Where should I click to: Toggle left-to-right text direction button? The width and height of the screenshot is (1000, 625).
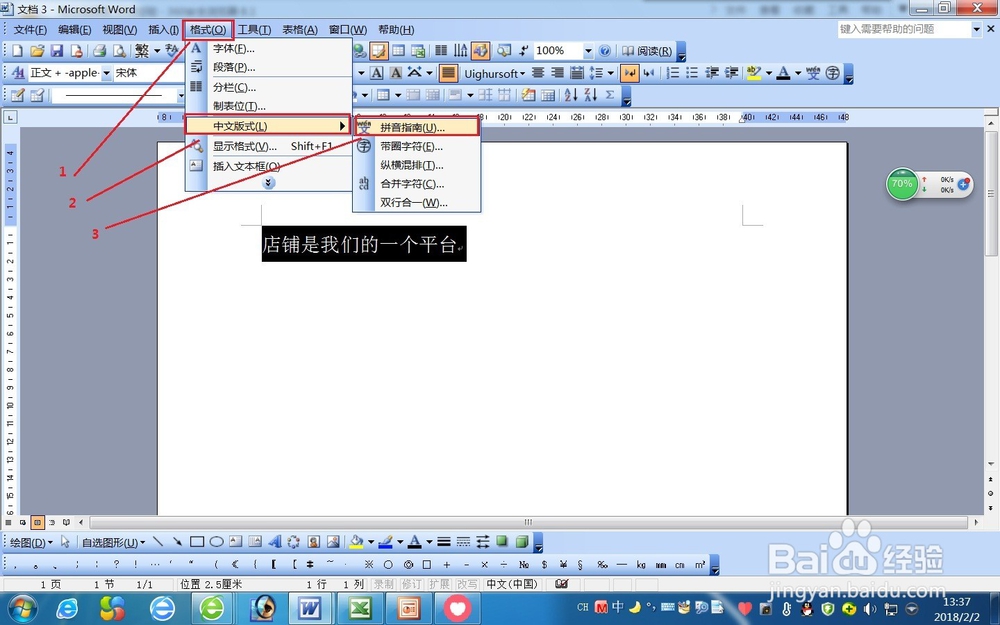(629, 73)
